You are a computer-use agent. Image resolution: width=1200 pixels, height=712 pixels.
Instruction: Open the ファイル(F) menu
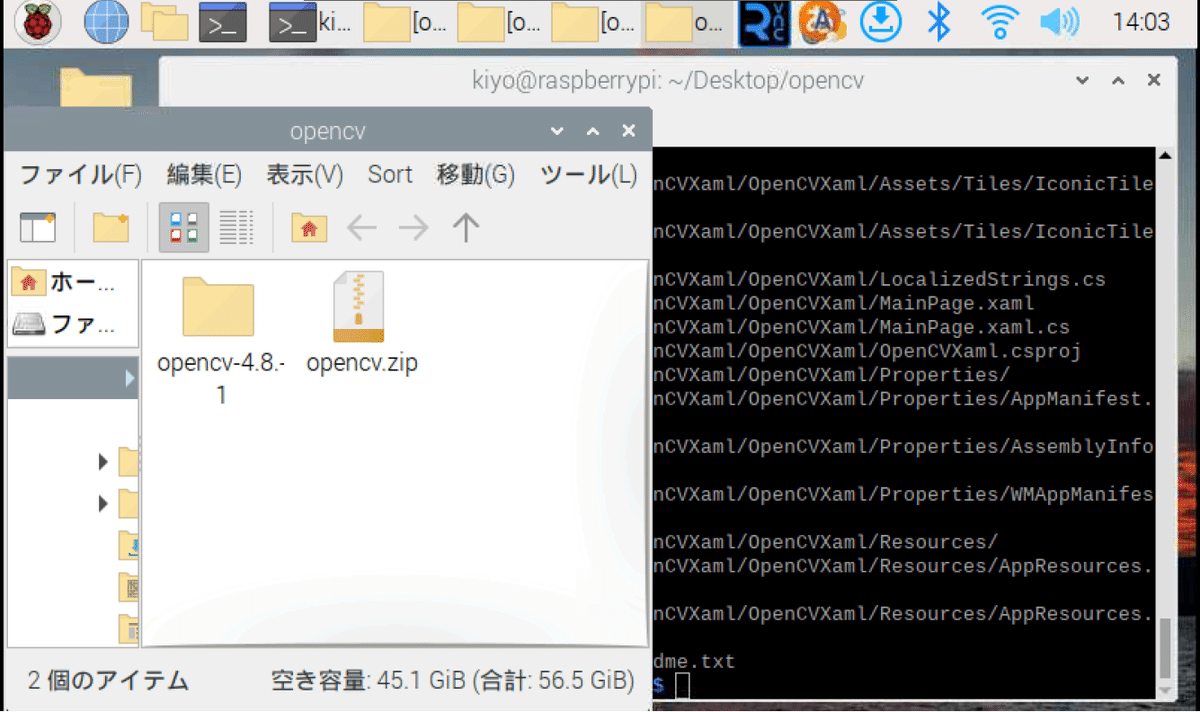[81, 174]
